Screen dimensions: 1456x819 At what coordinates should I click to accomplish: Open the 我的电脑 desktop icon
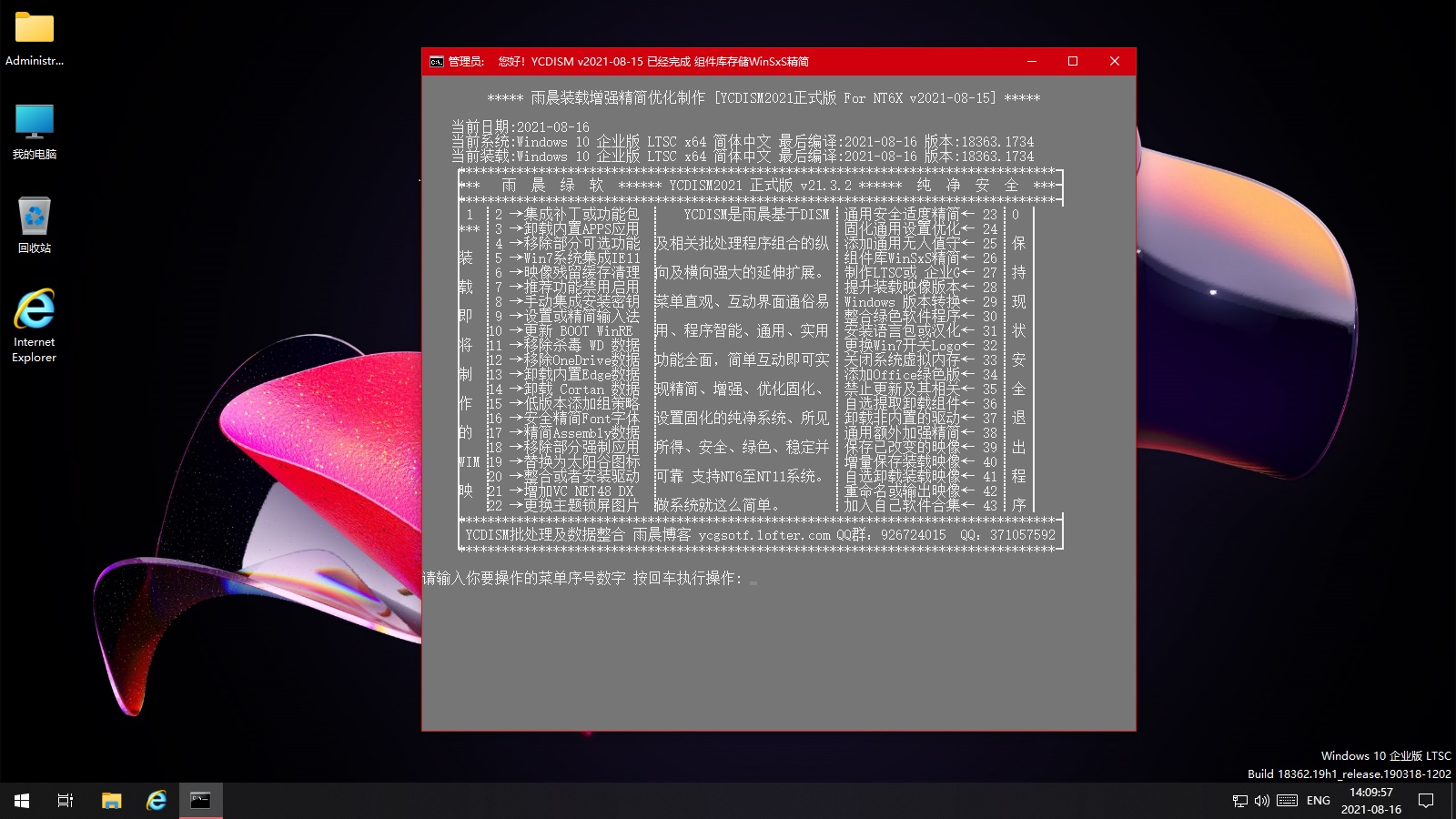[x=35, y=130]
